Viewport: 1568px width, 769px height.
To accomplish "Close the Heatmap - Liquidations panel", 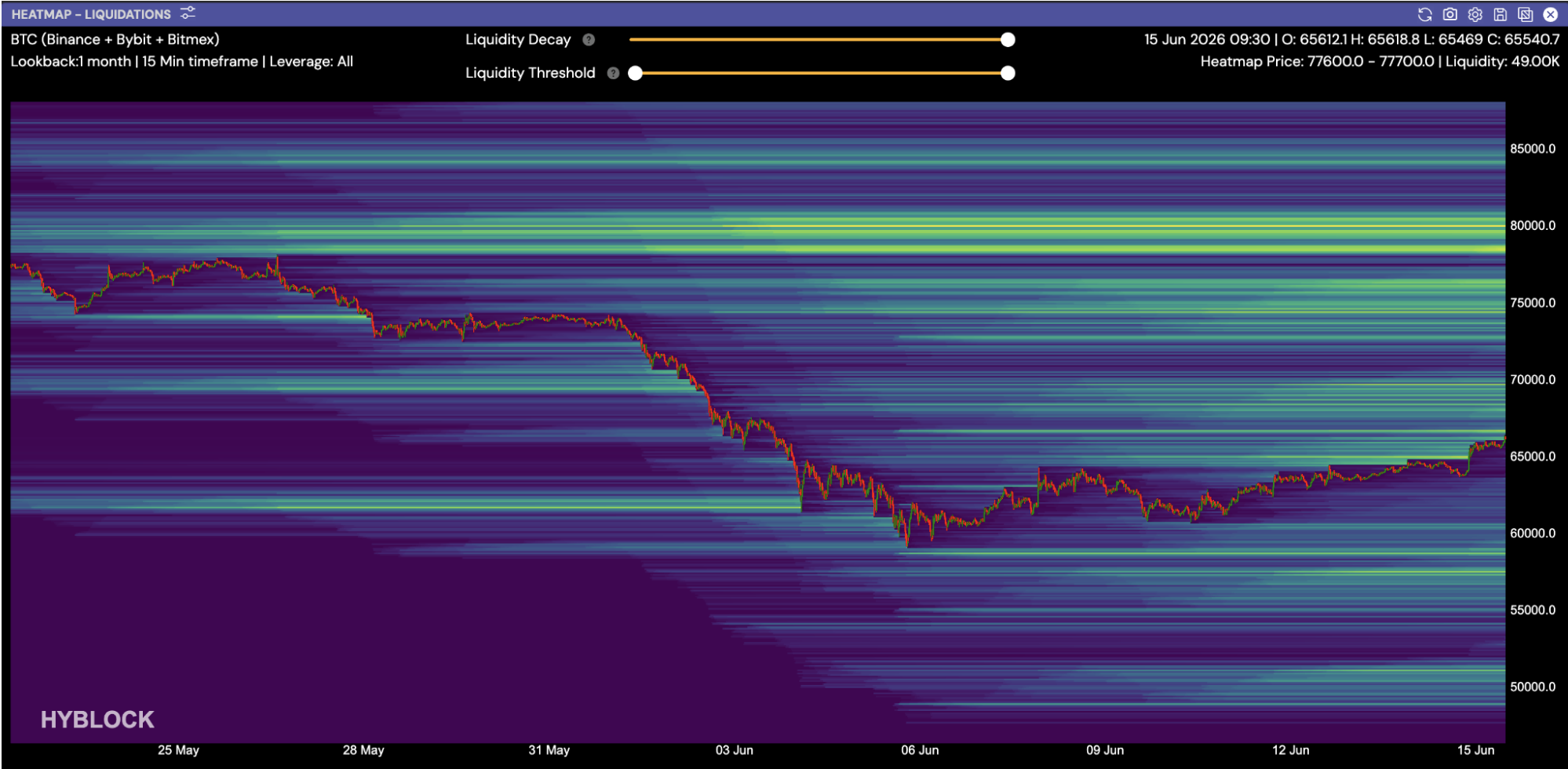I will [x=1551, y=14].
